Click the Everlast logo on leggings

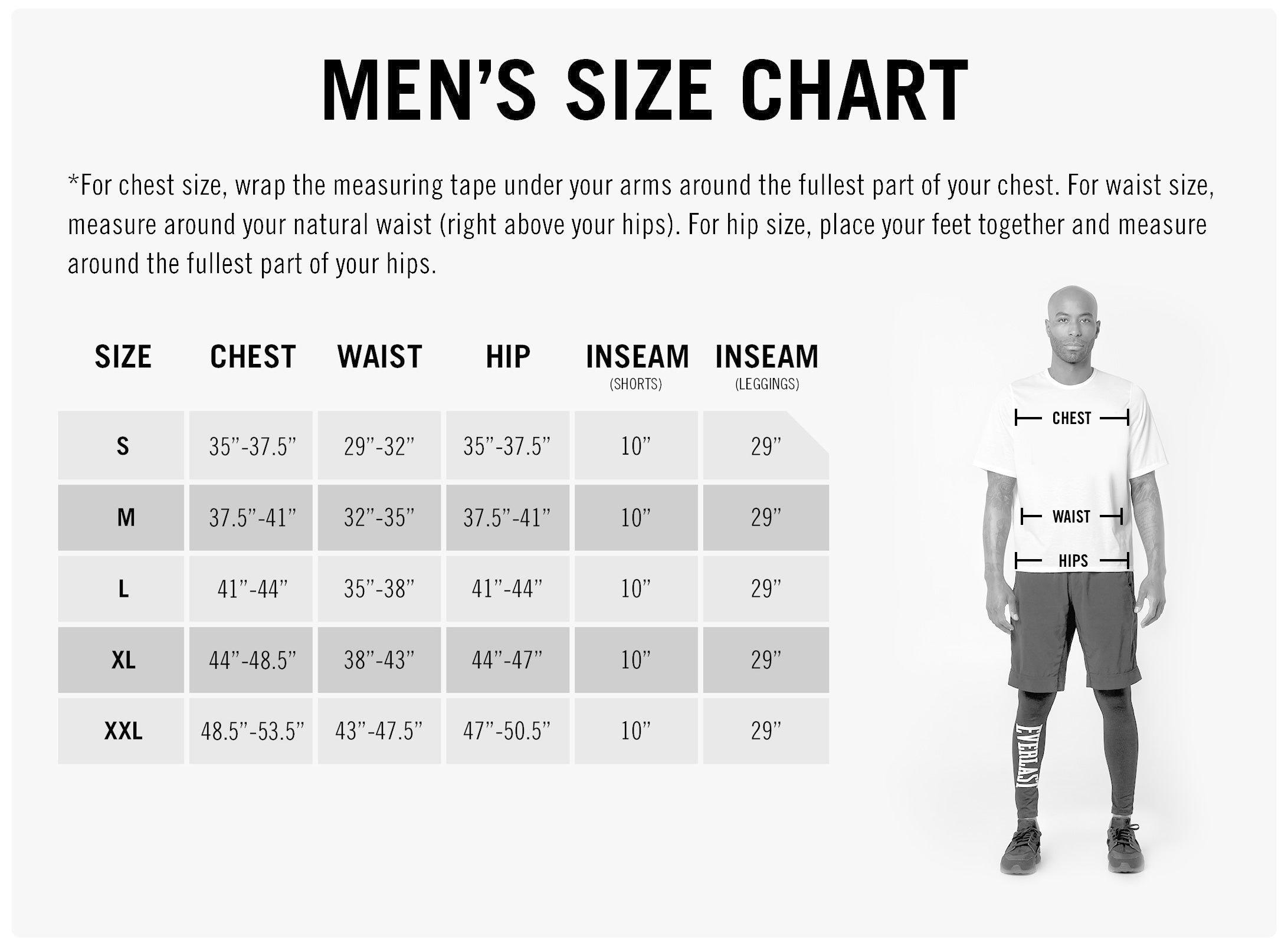1027,755
